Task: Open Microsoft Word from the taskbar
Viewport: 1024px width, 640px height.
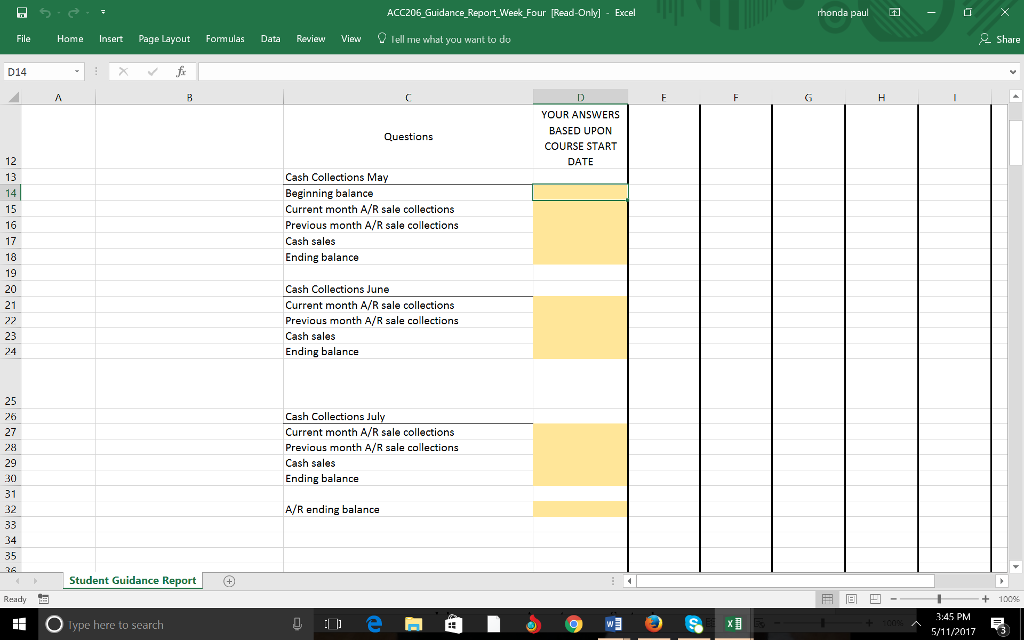Action: [613, 623]
